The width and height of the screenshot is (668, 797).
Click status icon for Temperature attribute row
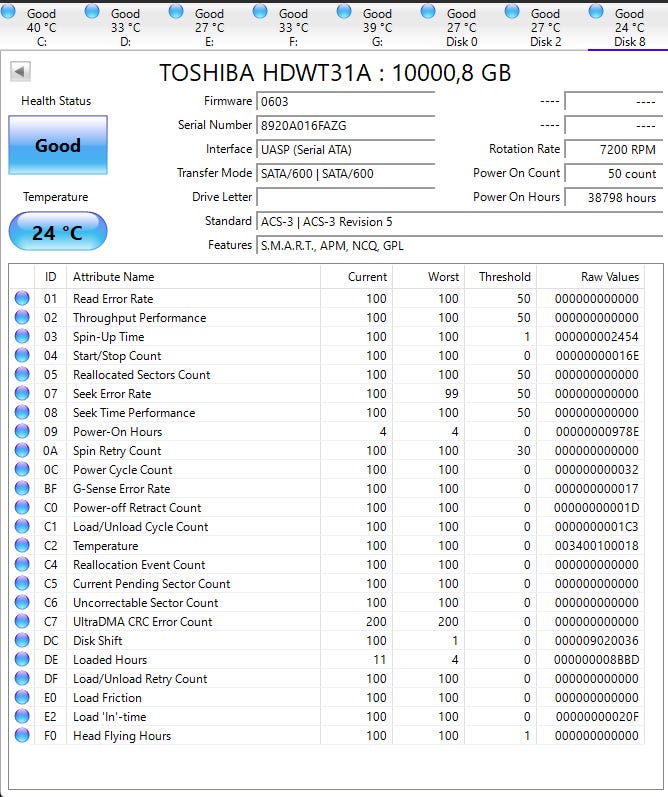[22, 545]
